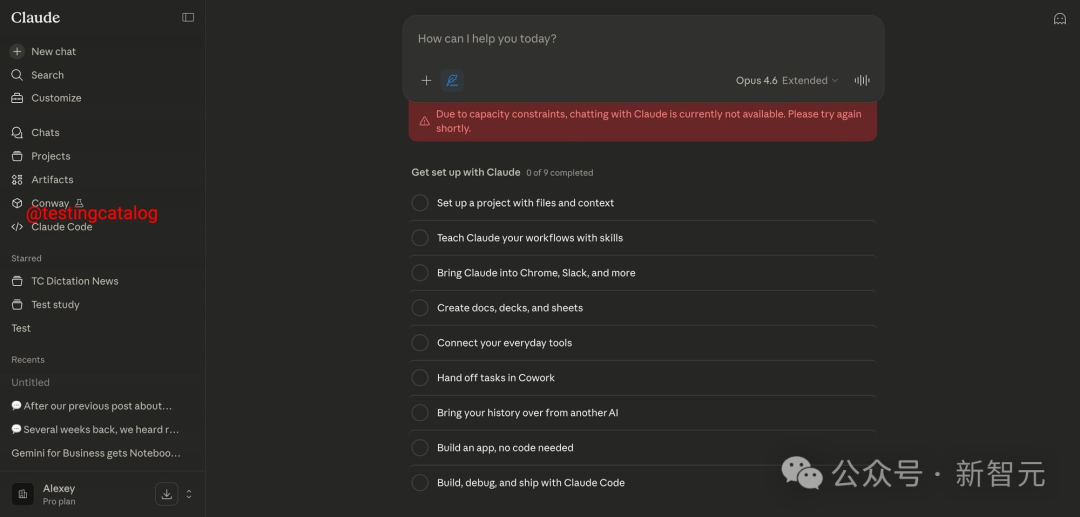The width and height of the screenshot is (1080, 517).
Task: Check off Build an app circle
Action: tap(420, 447)
